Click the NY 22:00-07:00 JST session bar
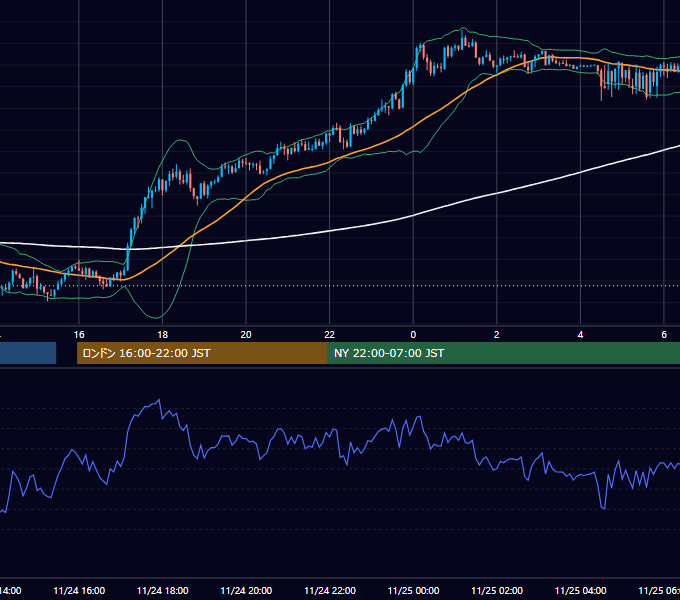Screen dimensions: 680x600 [x=504, y=353]
